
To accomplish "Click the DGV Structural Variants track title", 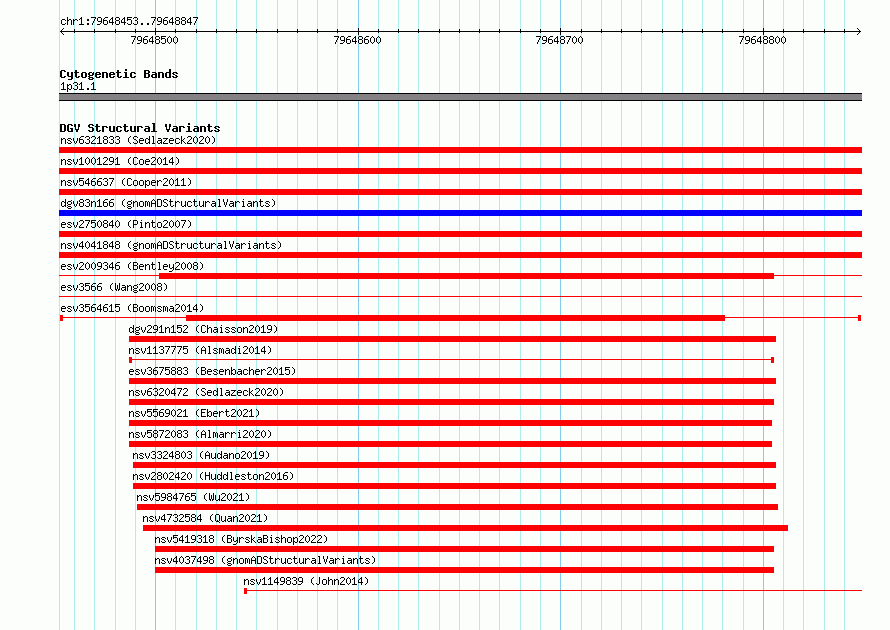I will [140, 128].
